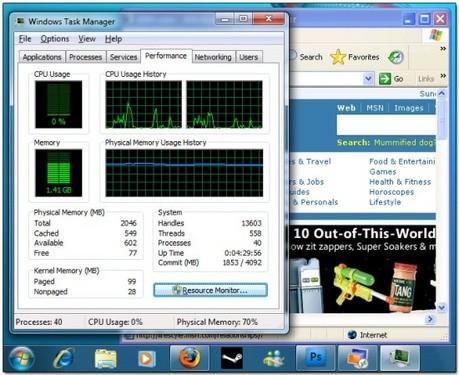459x375 pixels.
Task: Click the Resource Monitor button
Action: pyautogui.click(x=210, y=290)
